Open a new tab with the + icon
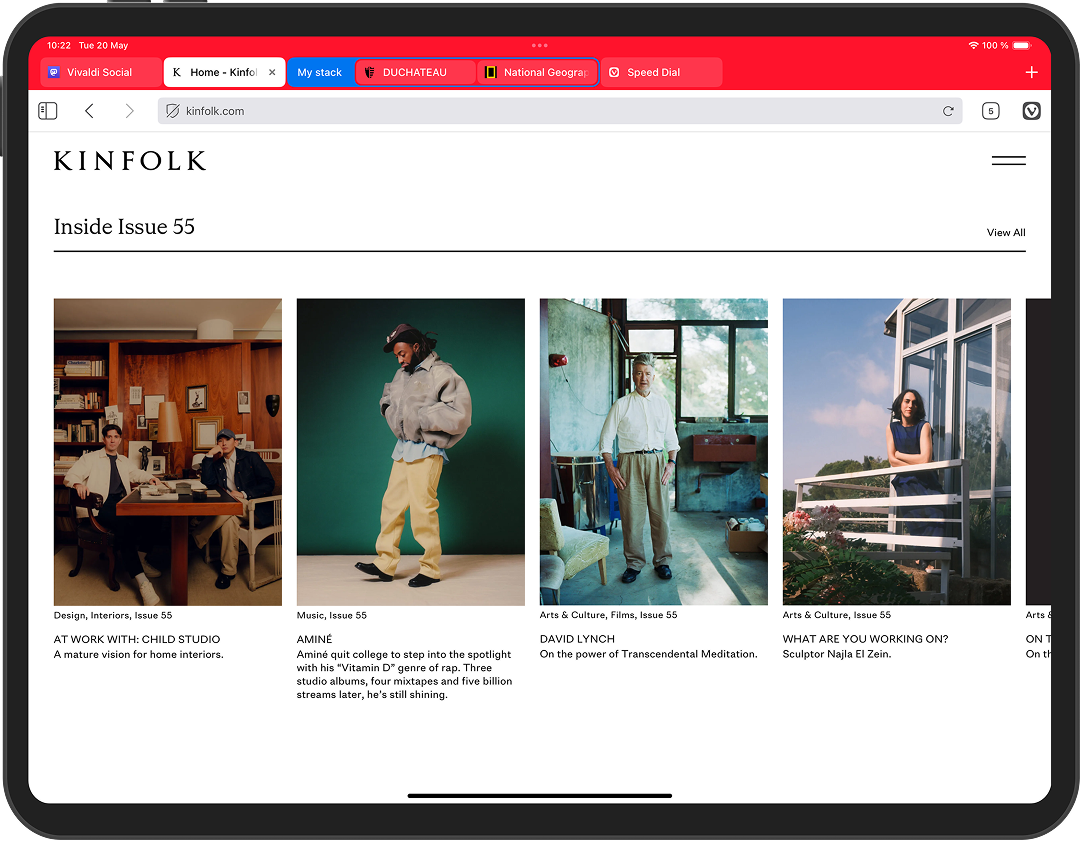 click(1032, 71)
